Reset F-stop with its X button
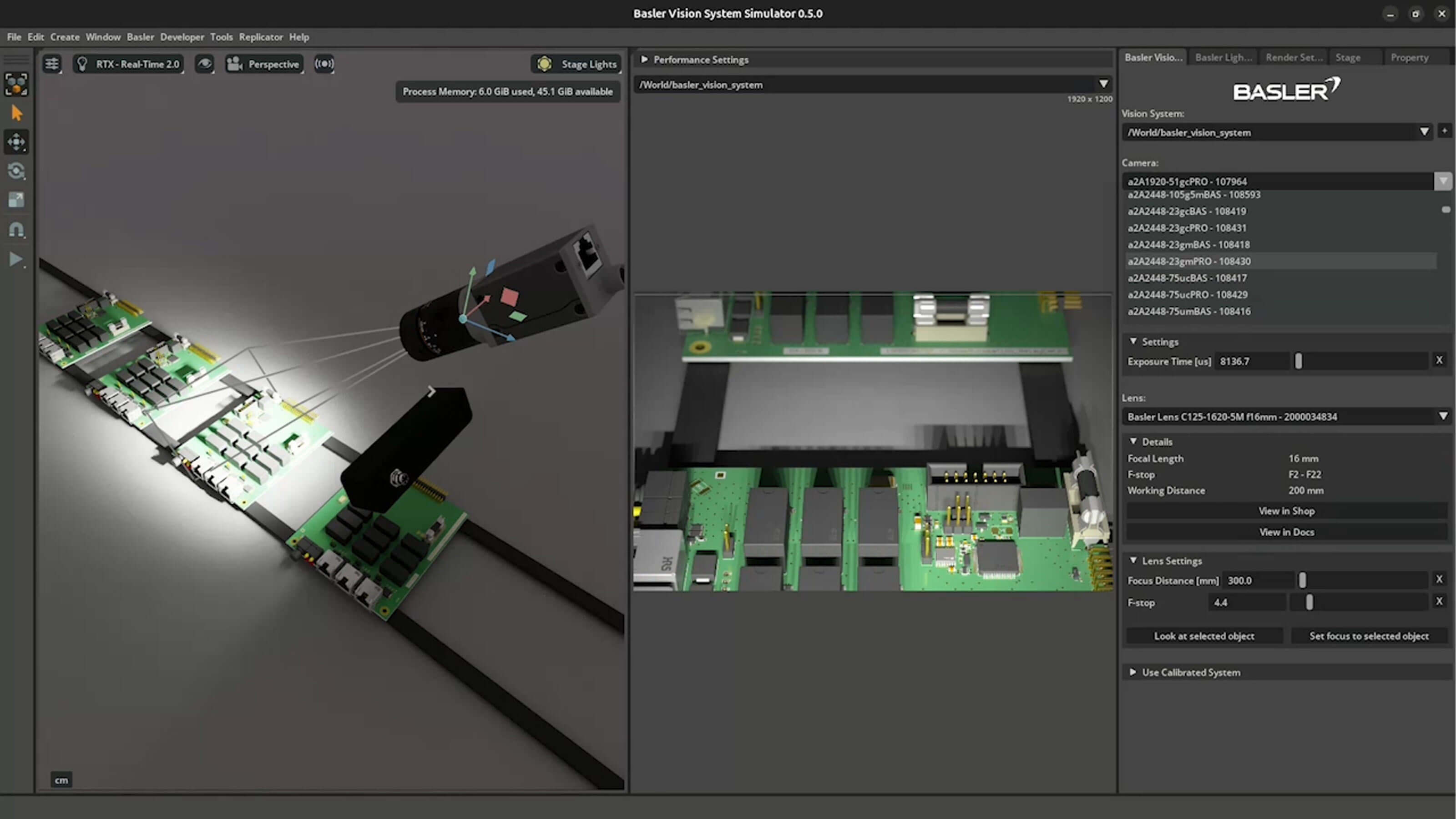Image resolution: width=1456 pixels, height=819 pixels. [x=1439, y=602]
